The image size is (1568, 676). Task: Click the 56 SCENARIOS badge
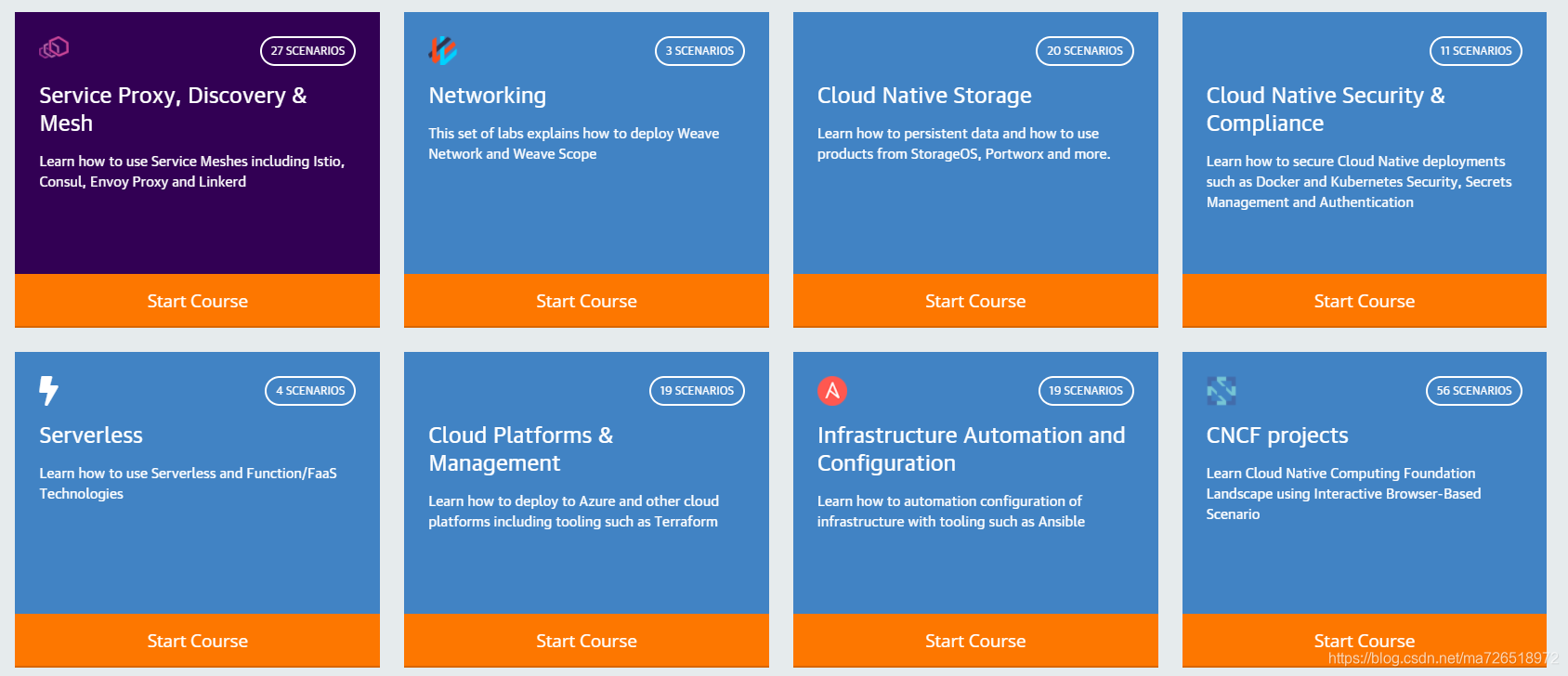point(1474,391)
